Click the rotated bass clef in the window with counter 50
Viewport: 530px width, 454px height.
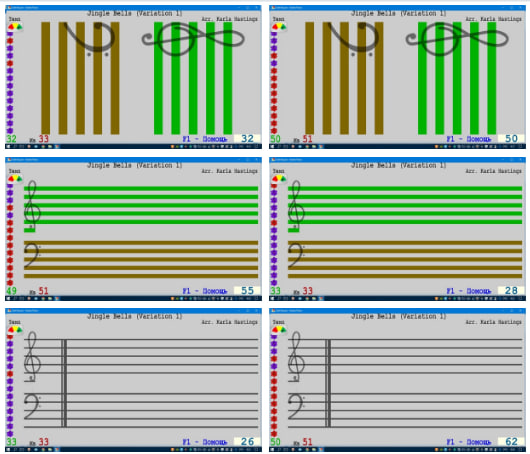(353, 38)
